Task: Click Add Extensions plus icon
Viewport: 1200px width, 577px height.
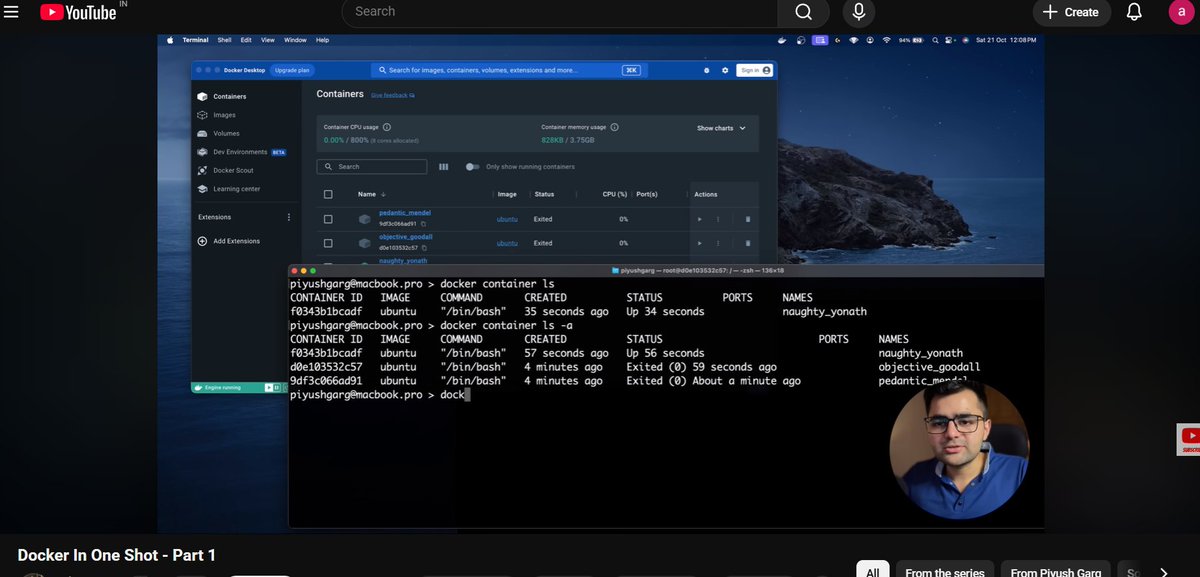Action: click(202, 241)
